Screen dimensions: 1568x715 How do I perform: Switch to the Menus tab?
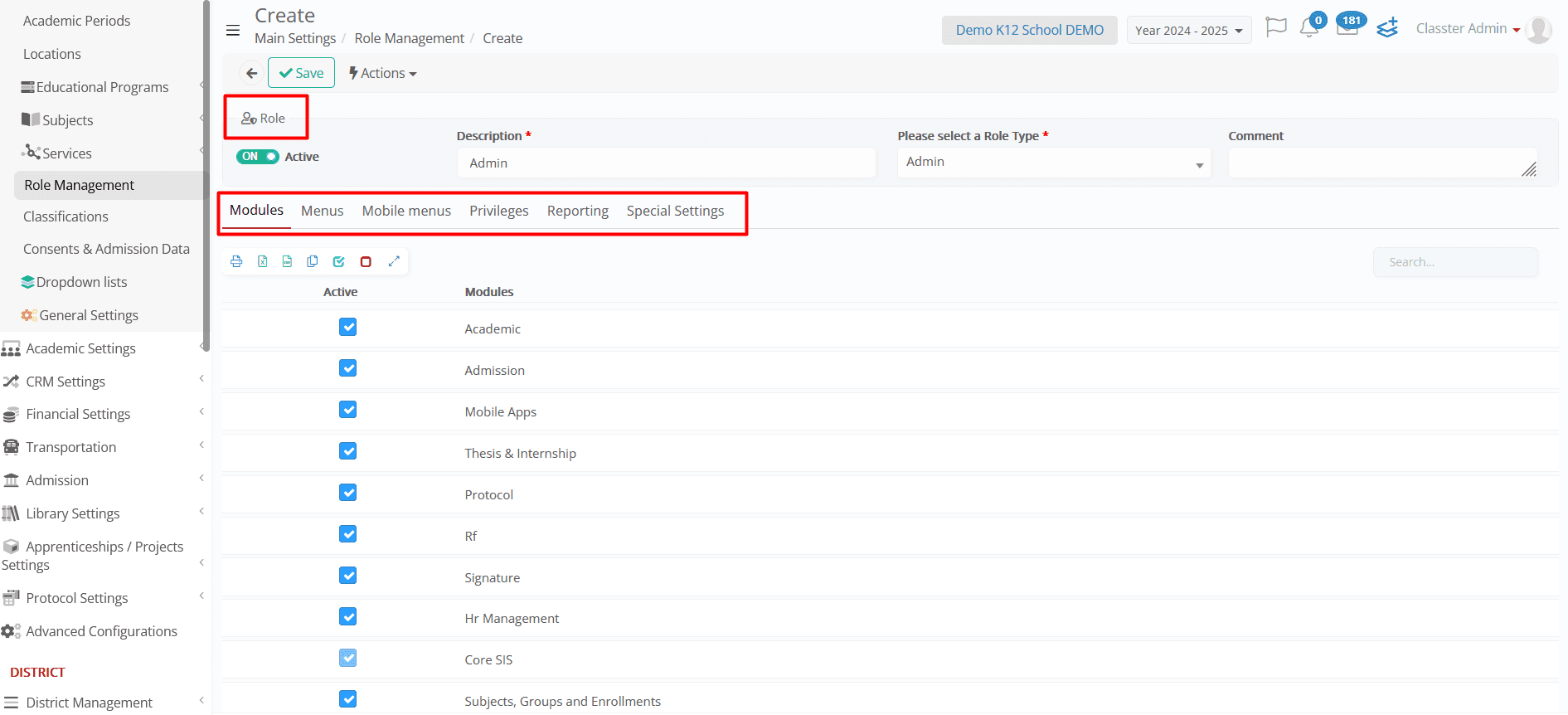(322, 211)
